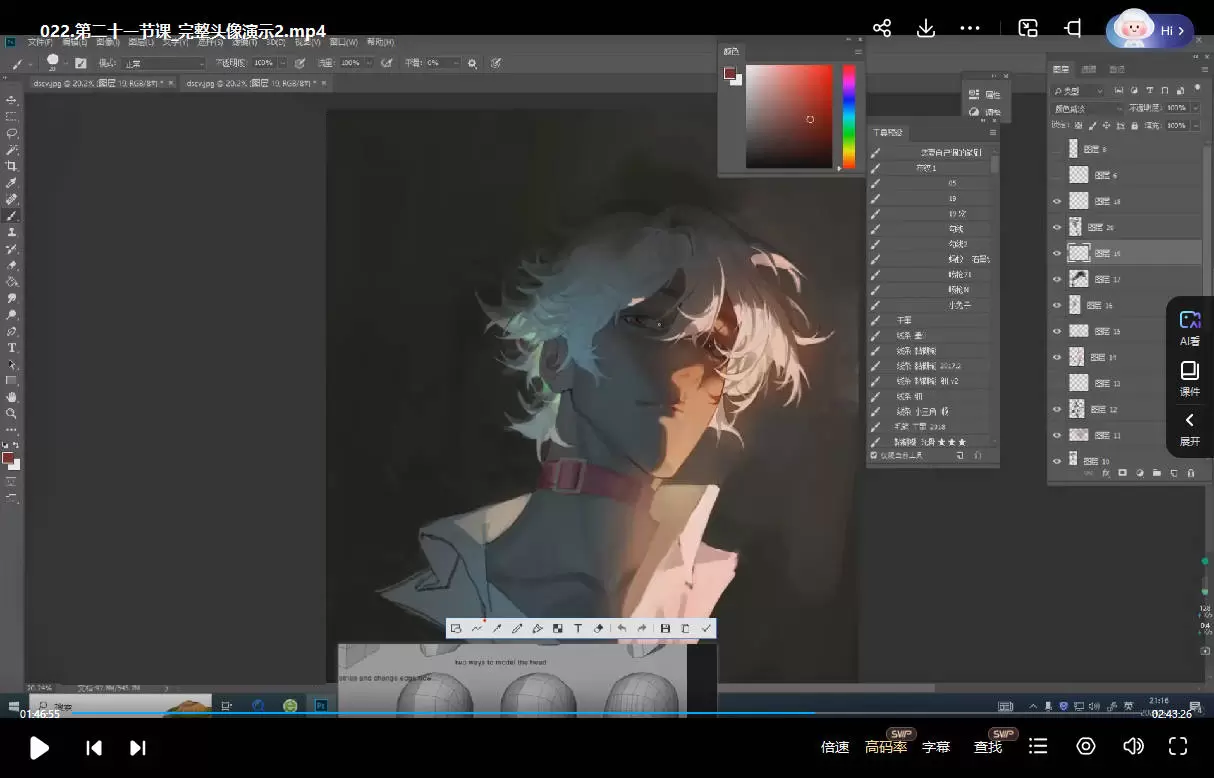Viewport: 1214px width, 778px height.
Task: Open the 属性 (Properties) panel
Action: pos(983,94)
